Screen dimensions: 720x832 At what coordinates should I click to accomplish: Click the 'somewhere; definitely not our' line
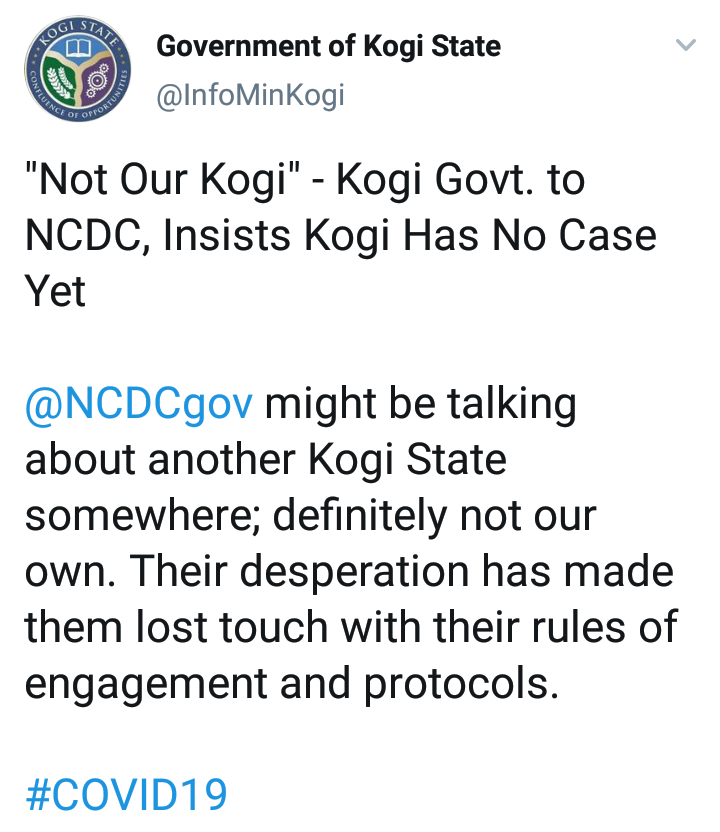[310, 516]
